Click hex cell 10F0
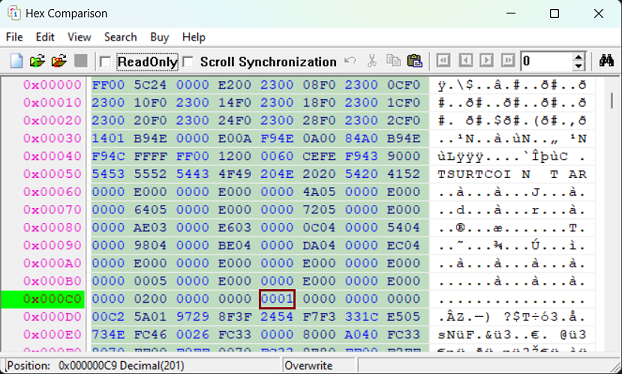The image size is (622, 374). click(150, 103)
